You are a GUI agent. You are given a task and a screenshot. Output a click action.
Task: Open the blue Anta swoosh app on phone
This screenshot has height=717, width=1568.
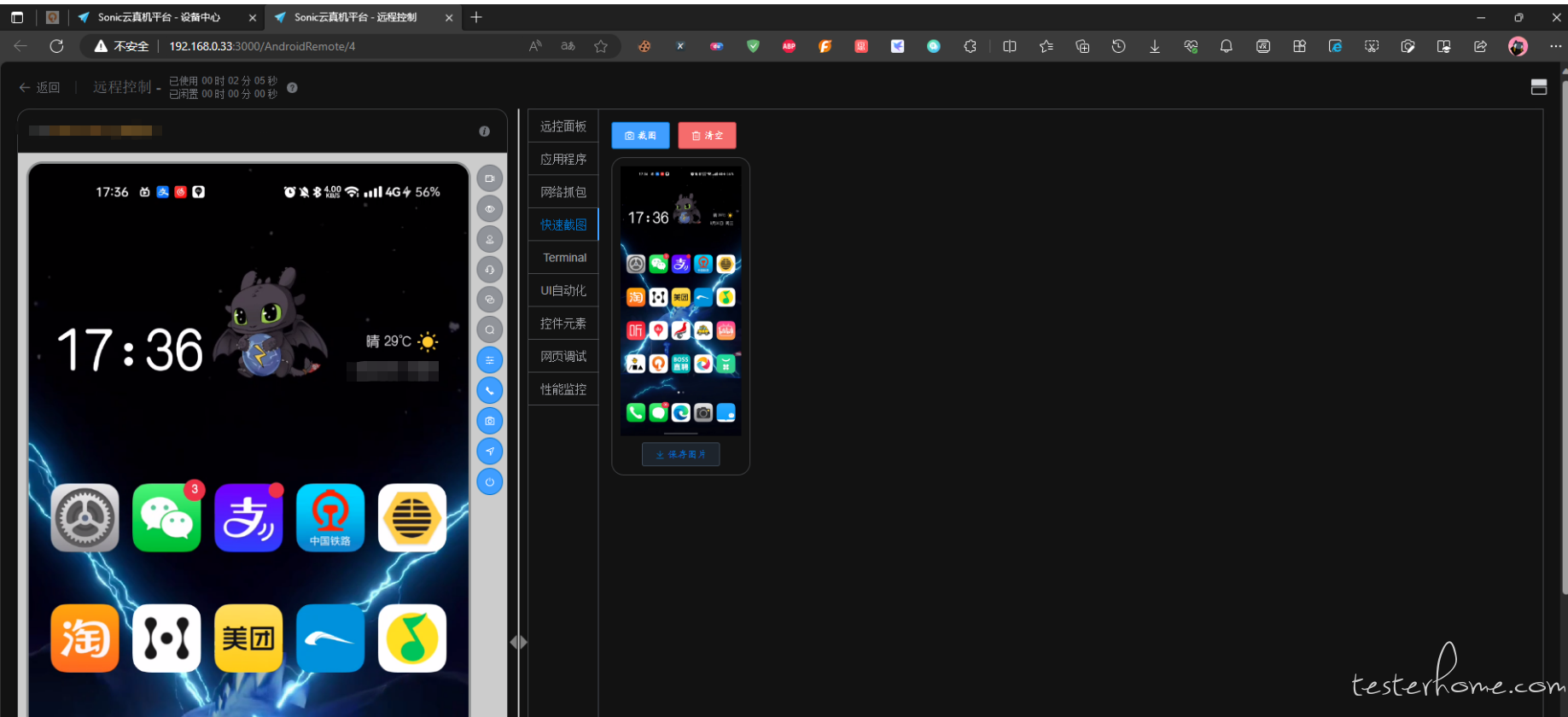point(330,638)
